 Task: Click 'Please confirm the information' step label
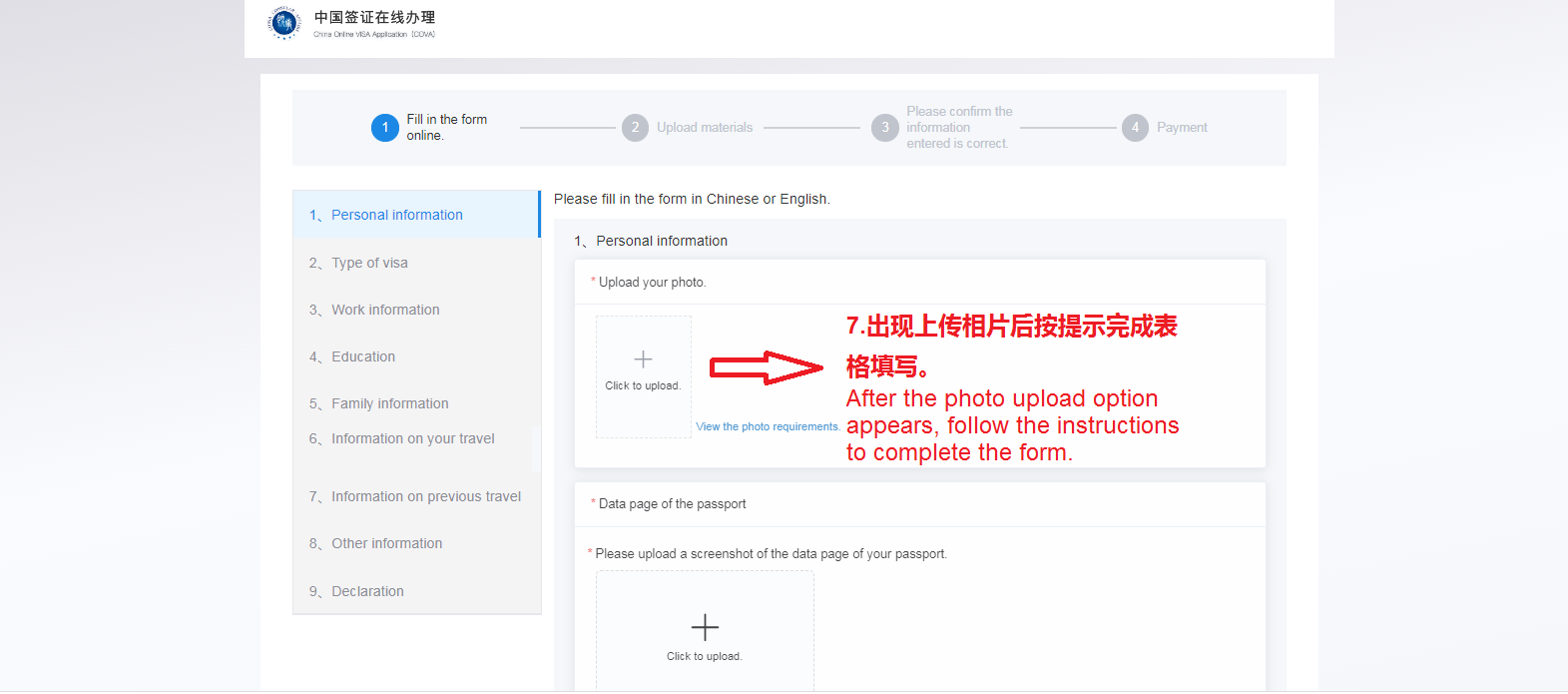959,127
